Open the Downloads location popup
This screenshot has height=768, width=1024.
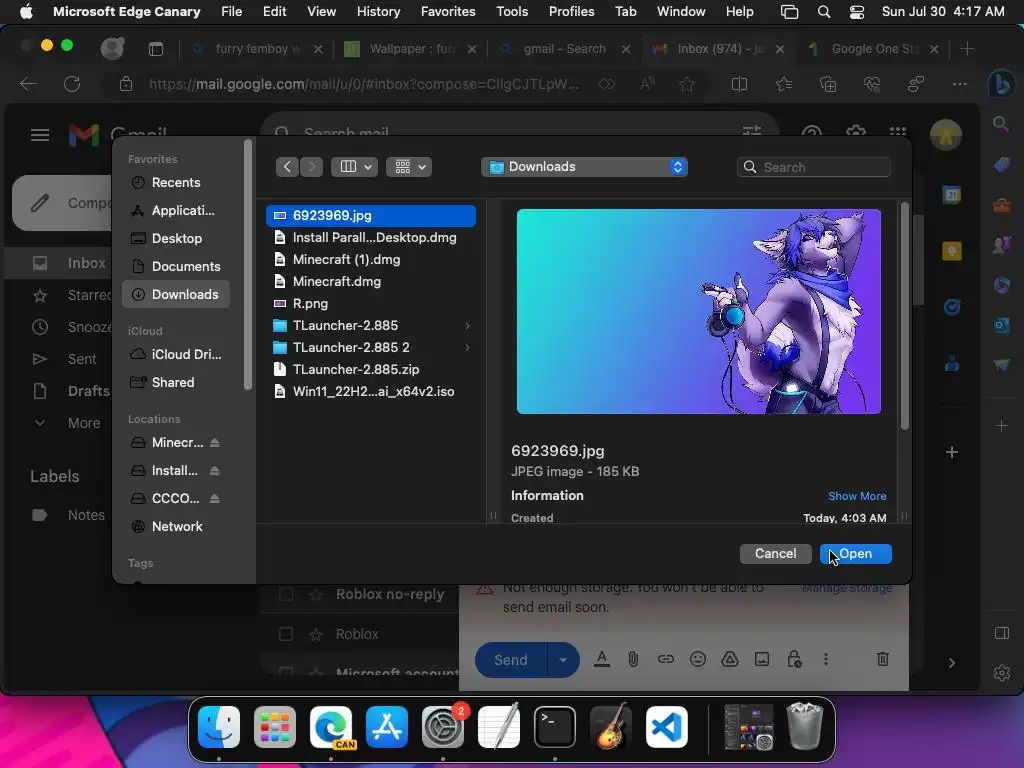pos(584,167)
